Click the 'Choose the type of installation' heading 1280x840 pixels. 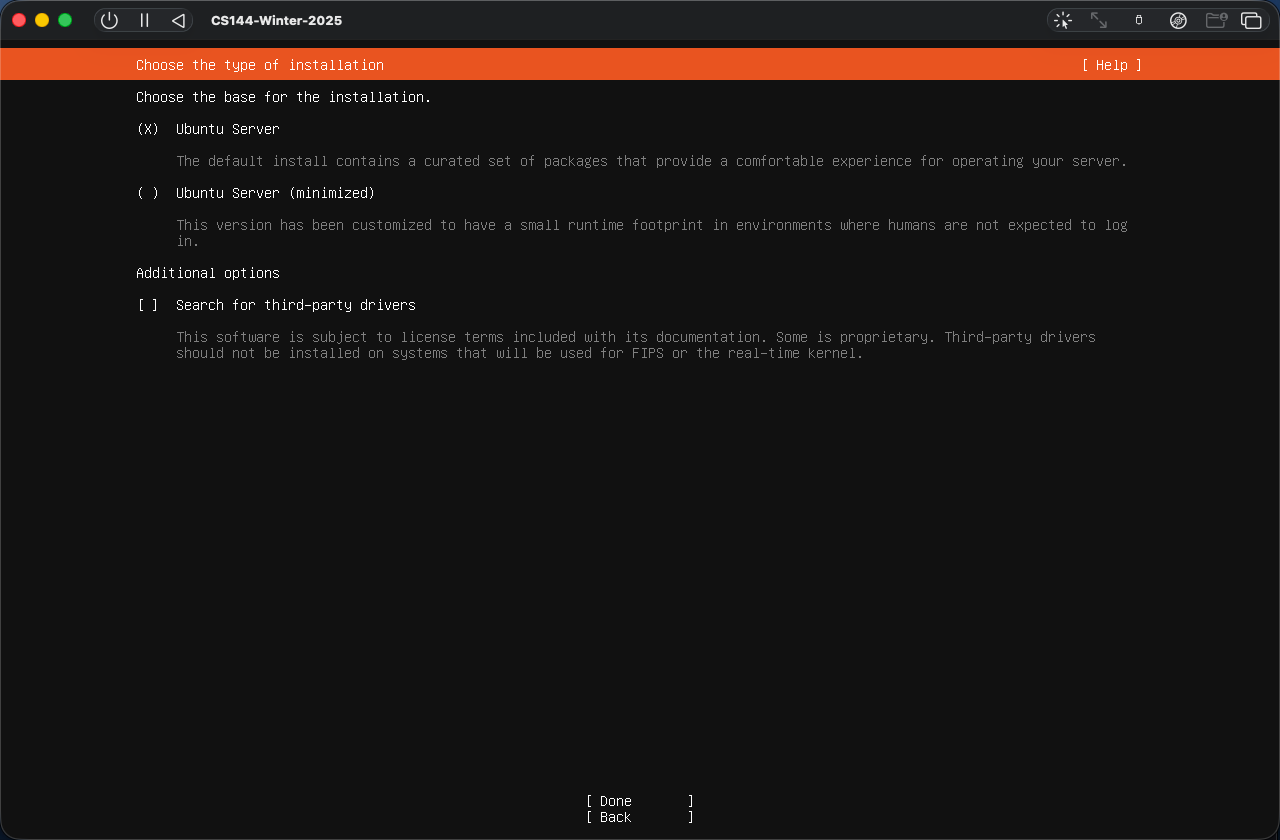(260, 65)
